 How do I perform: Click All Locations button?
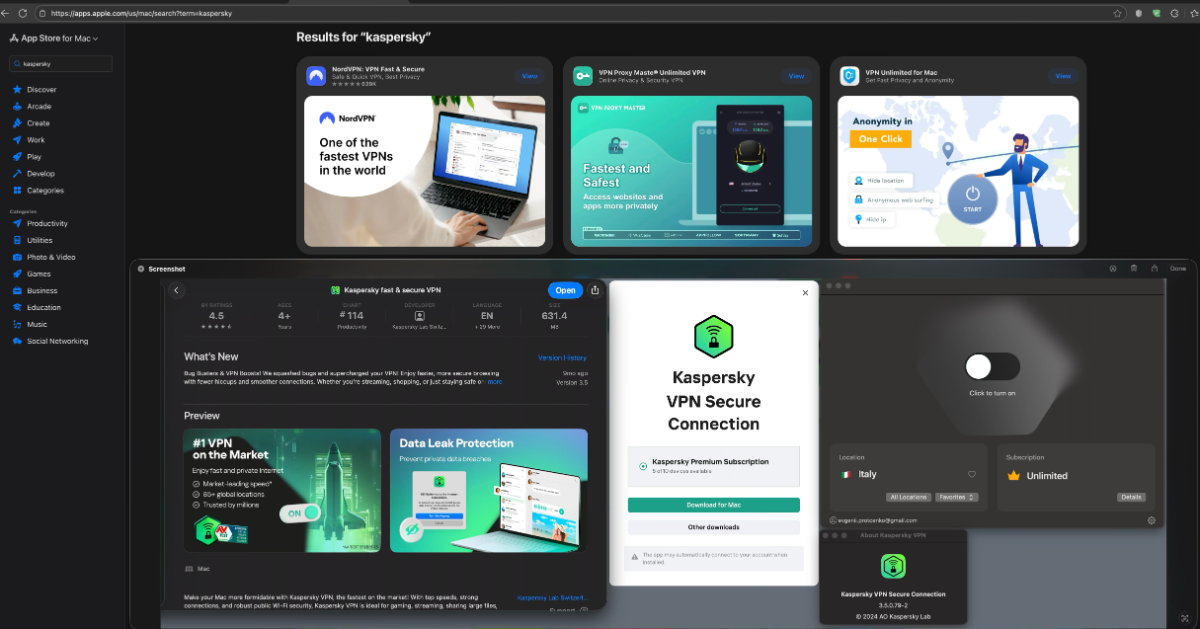pos(907,497)
